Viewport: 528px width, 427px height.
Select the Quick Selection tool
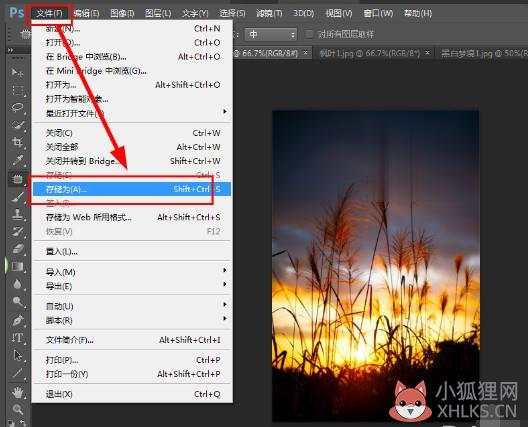18,125
